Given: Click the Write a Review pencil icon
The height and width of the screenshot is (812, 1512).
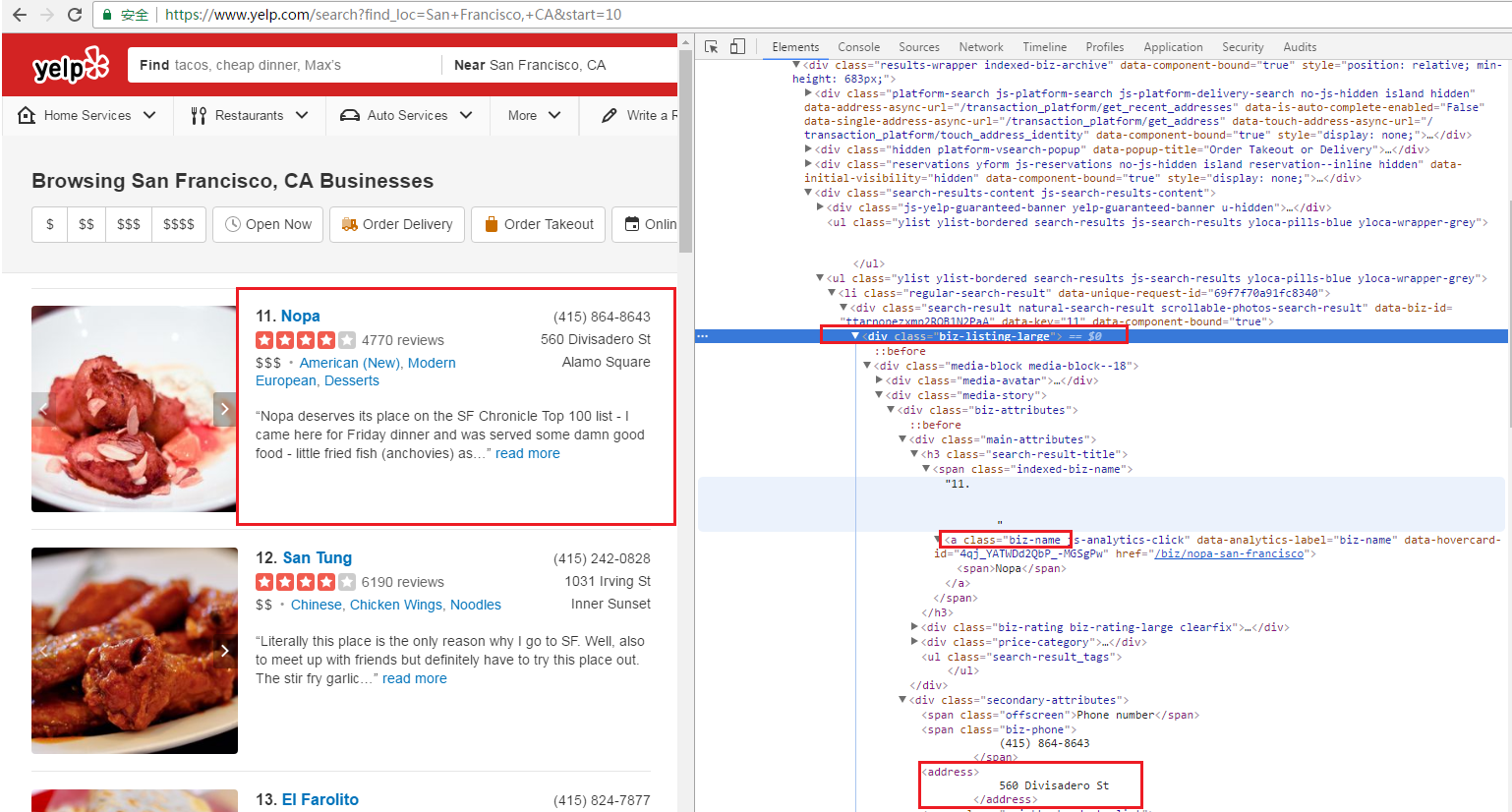Looking at the screenshot, I should click(x=610, y=115).
